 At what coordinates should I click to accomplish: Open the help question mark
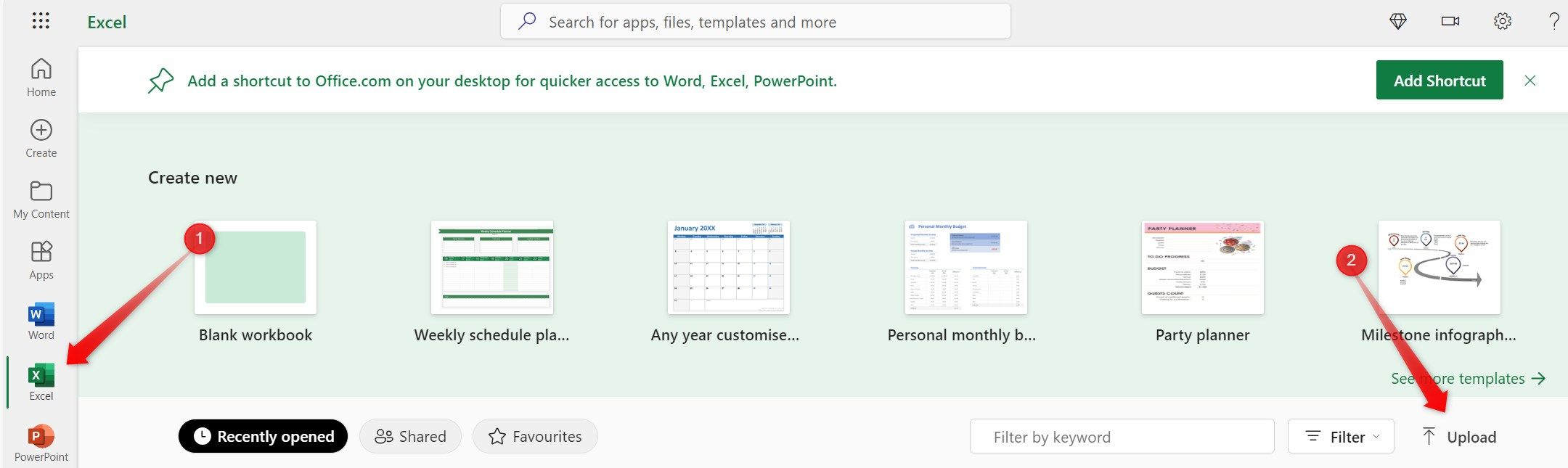coord(1553,22)
